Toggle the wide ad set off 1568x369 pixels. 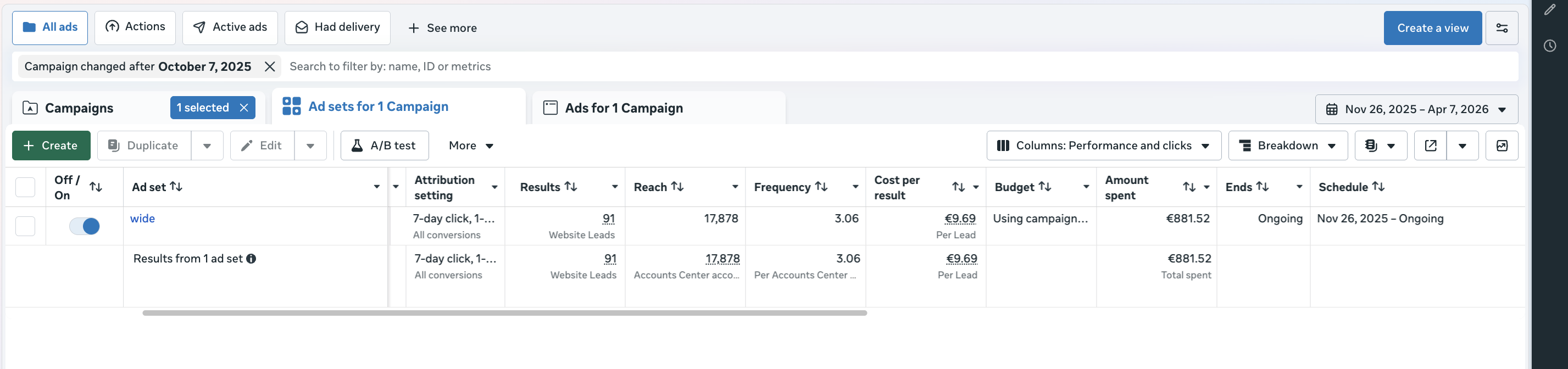85,226
